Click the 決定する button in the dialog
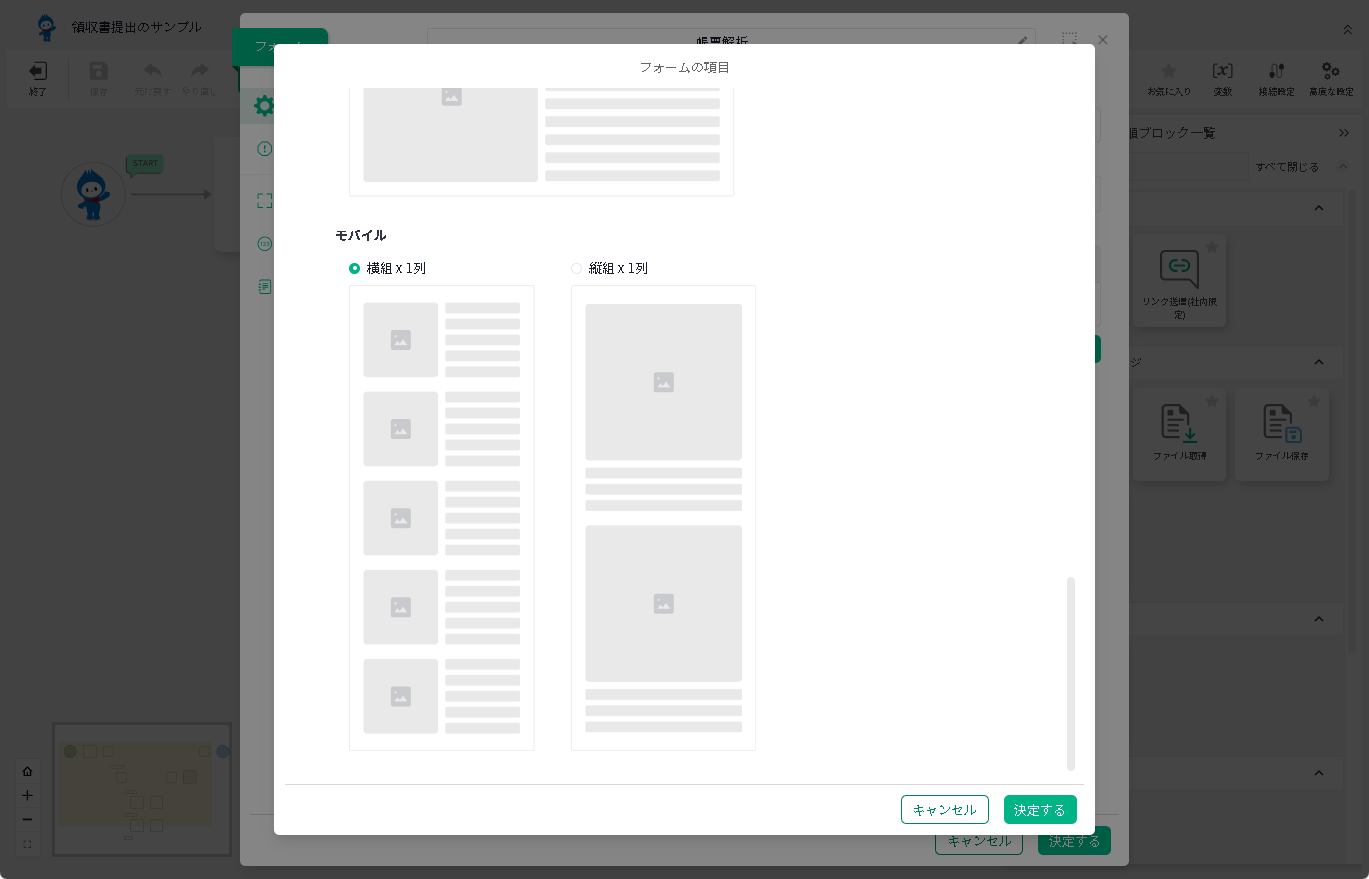 1040,810
